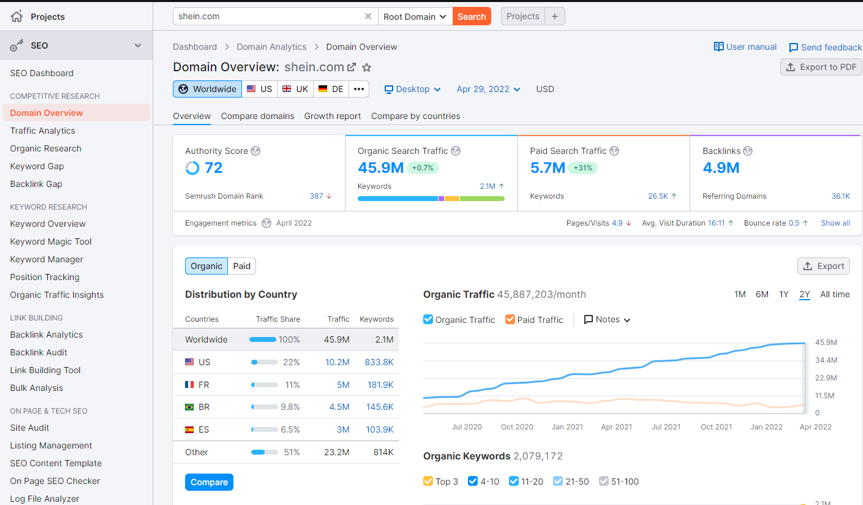Open Backlink Audit in sidebar
This screenshot has width=863, height=505.
[39, 353]
